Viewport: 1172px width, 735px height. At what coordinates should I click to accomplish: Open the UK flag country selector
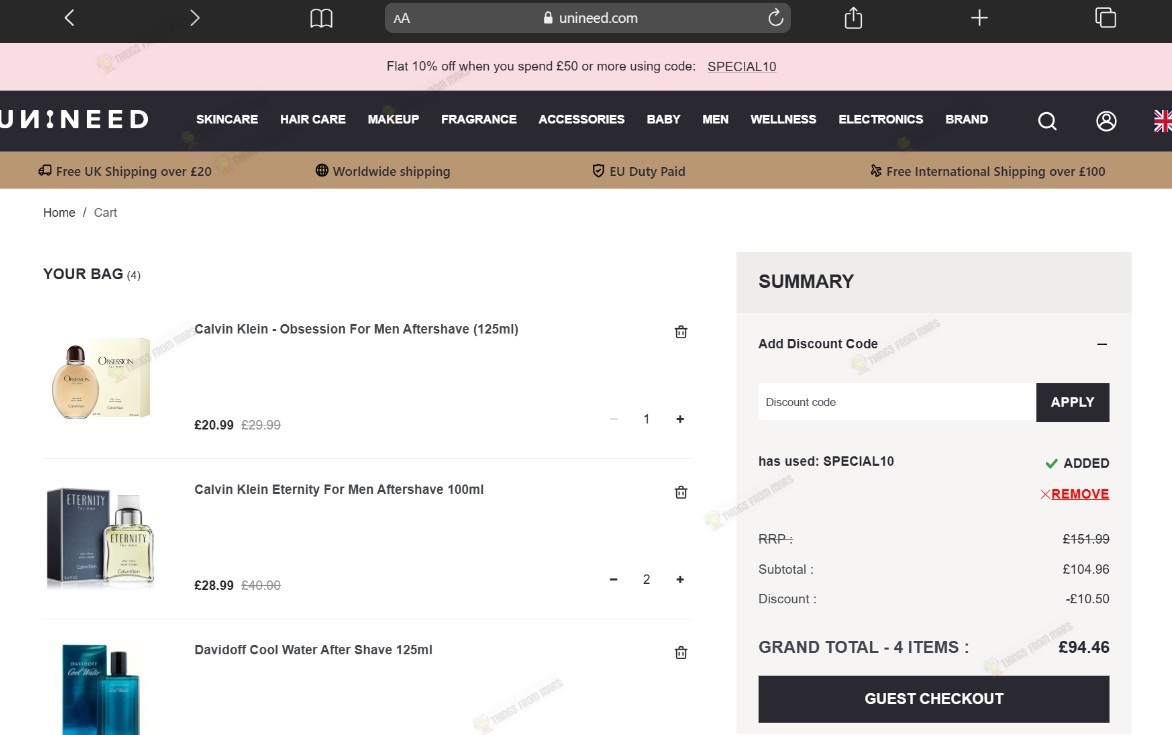coord(1162,121)
